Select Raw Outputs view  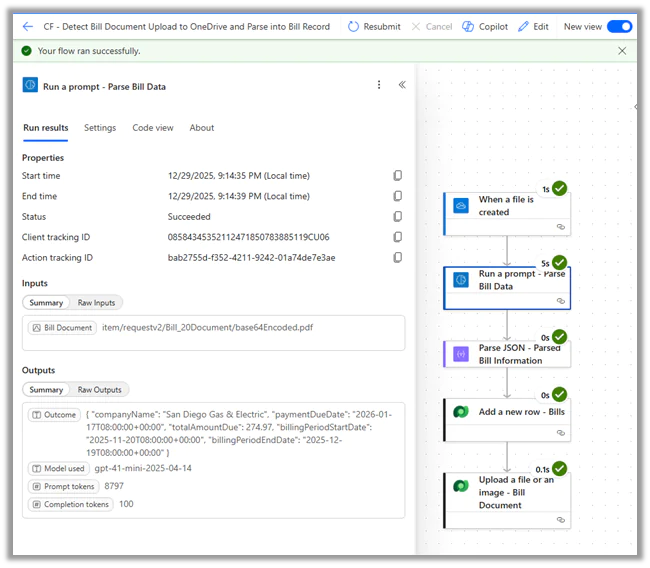pos(99,390)
